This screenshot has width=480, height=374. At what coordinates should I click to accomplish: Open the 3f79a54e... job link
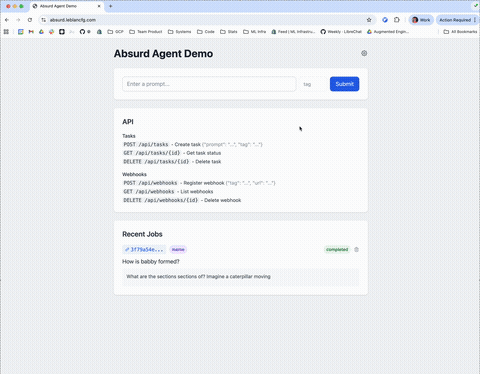point(144,250)
